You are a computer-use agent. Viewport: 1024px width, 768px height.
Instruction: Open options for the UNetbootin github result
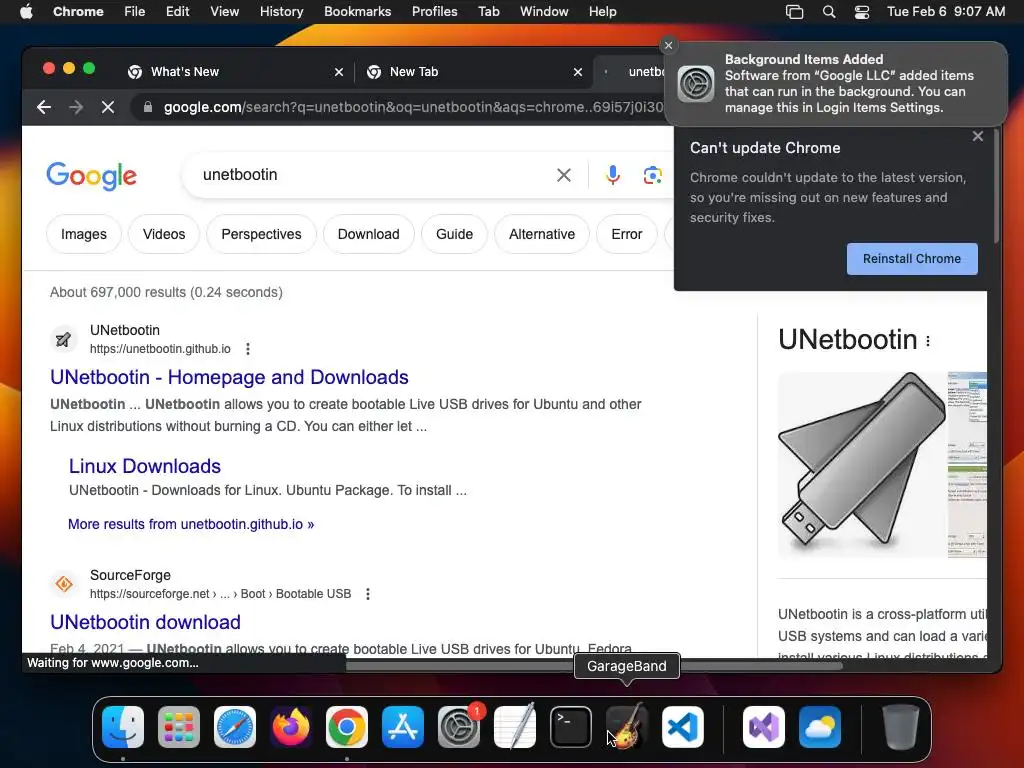[248, 349]
